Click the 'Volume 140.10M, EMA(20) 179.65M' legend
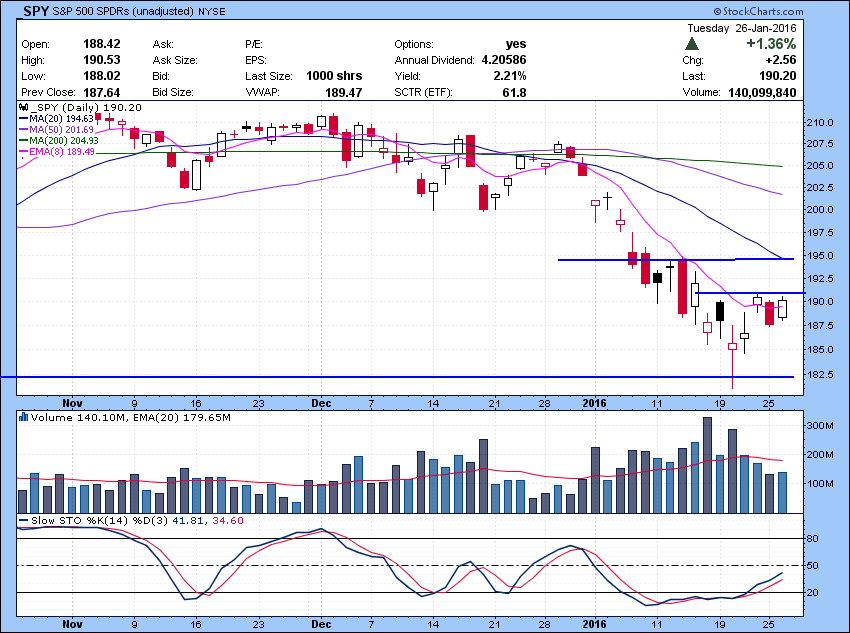 131,418
